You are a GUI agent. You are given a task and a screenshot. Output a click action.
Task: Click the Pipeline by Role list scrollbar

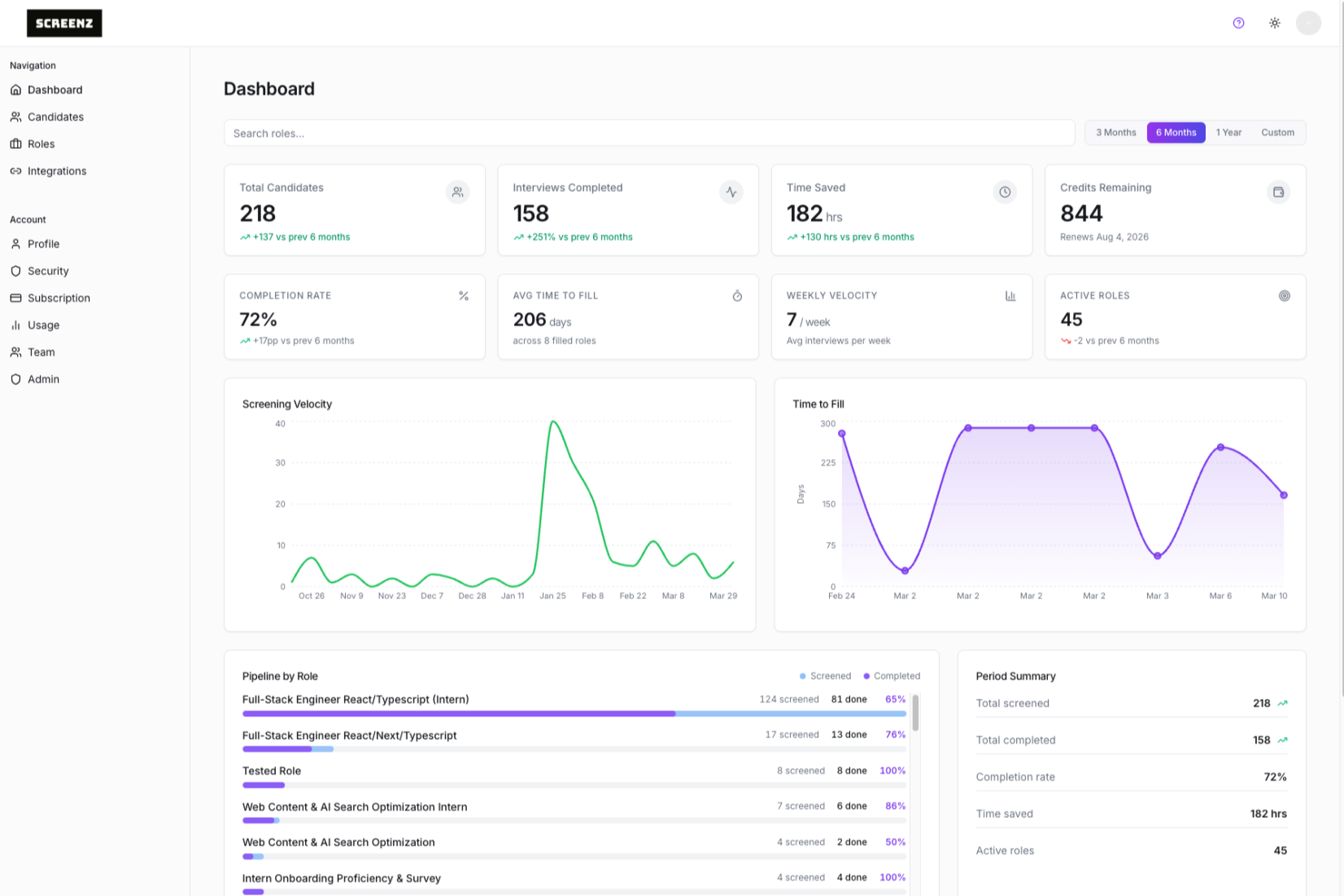coord(915,713)
